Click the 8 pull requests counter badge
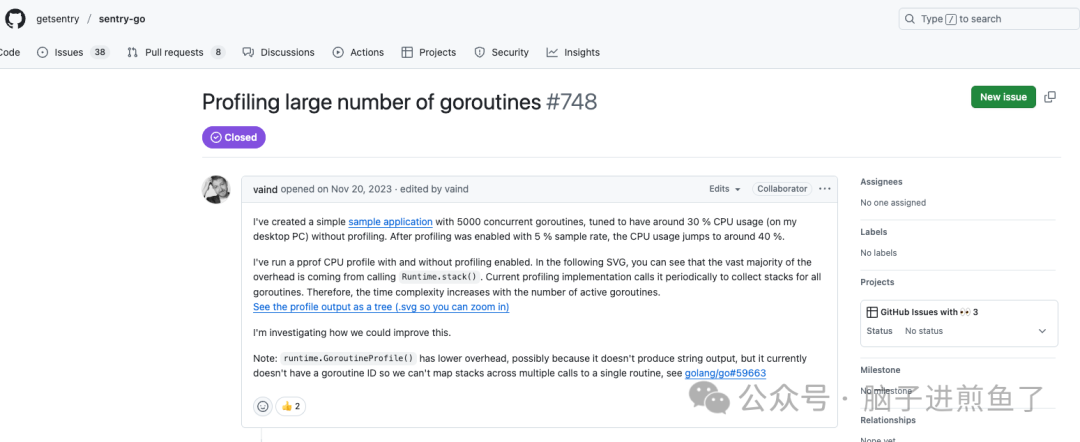Screen dimensions: 1080x442 point(218,52)
